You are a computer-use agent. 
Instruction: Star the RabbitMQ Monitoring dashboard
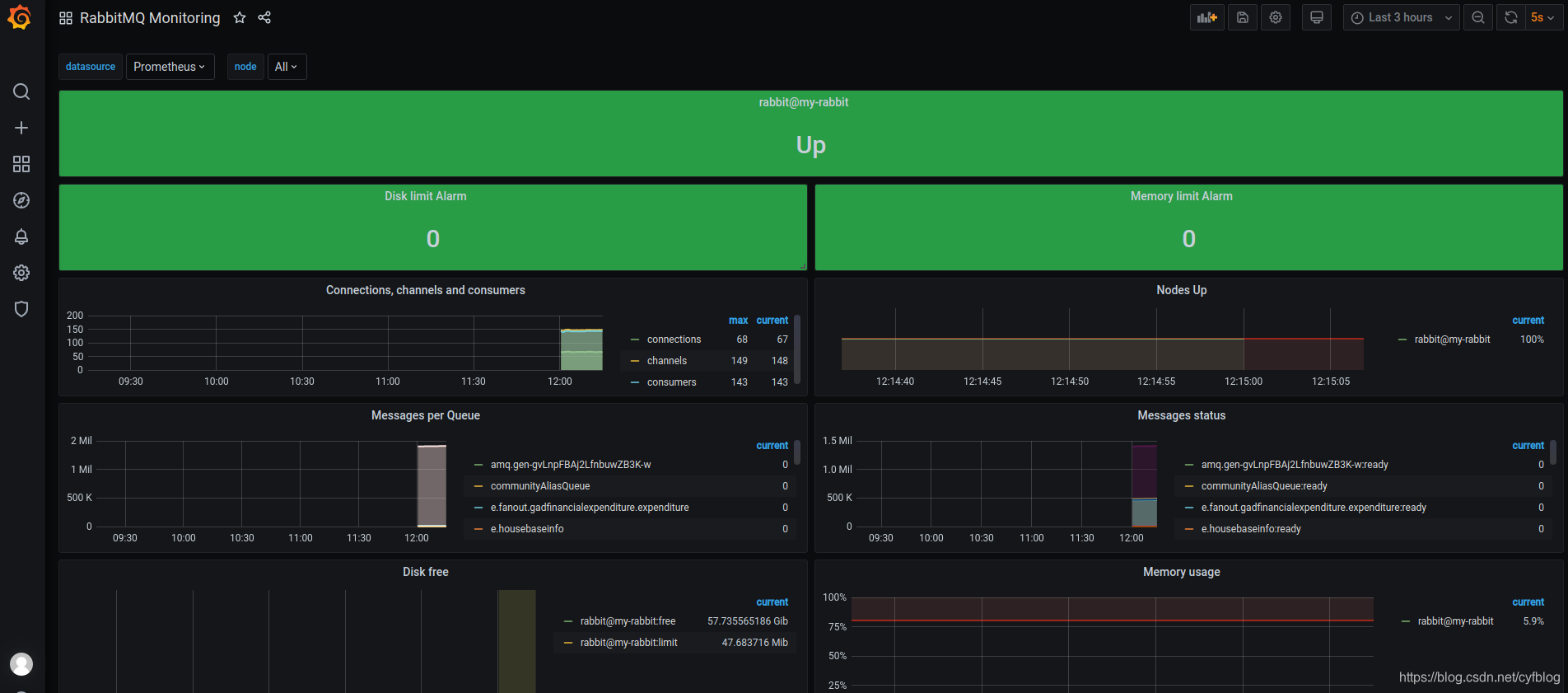(x=240, y=17)
